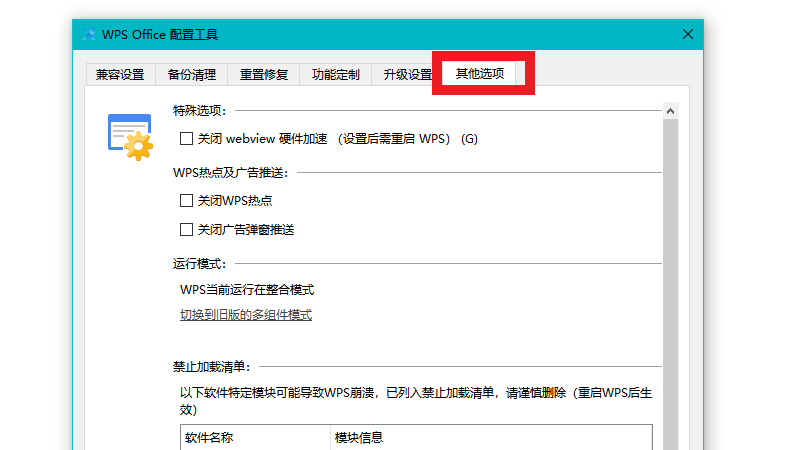
Task: Tick the 关闭WPS热点 checkbox
Action: 186,201
